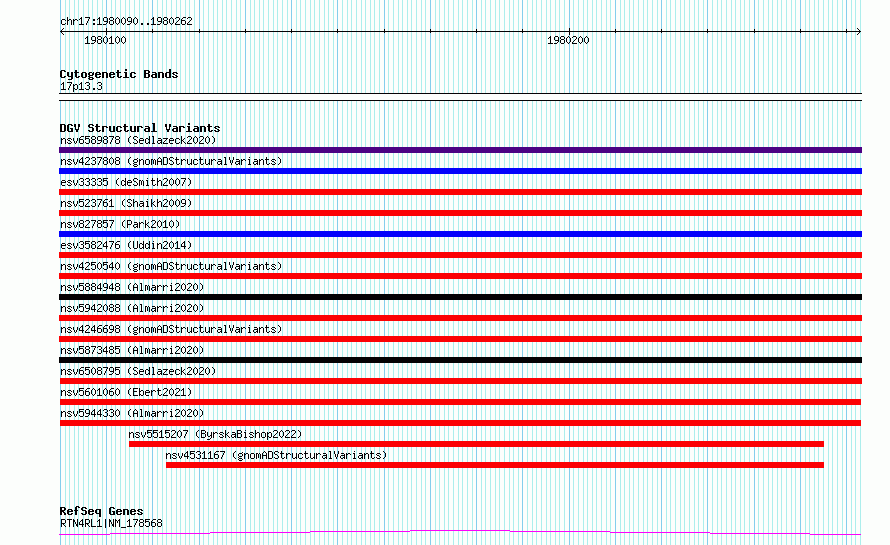Click the 1980200 ruler position label
This screenshot has width=890, height=545.
tap(568, 40)
